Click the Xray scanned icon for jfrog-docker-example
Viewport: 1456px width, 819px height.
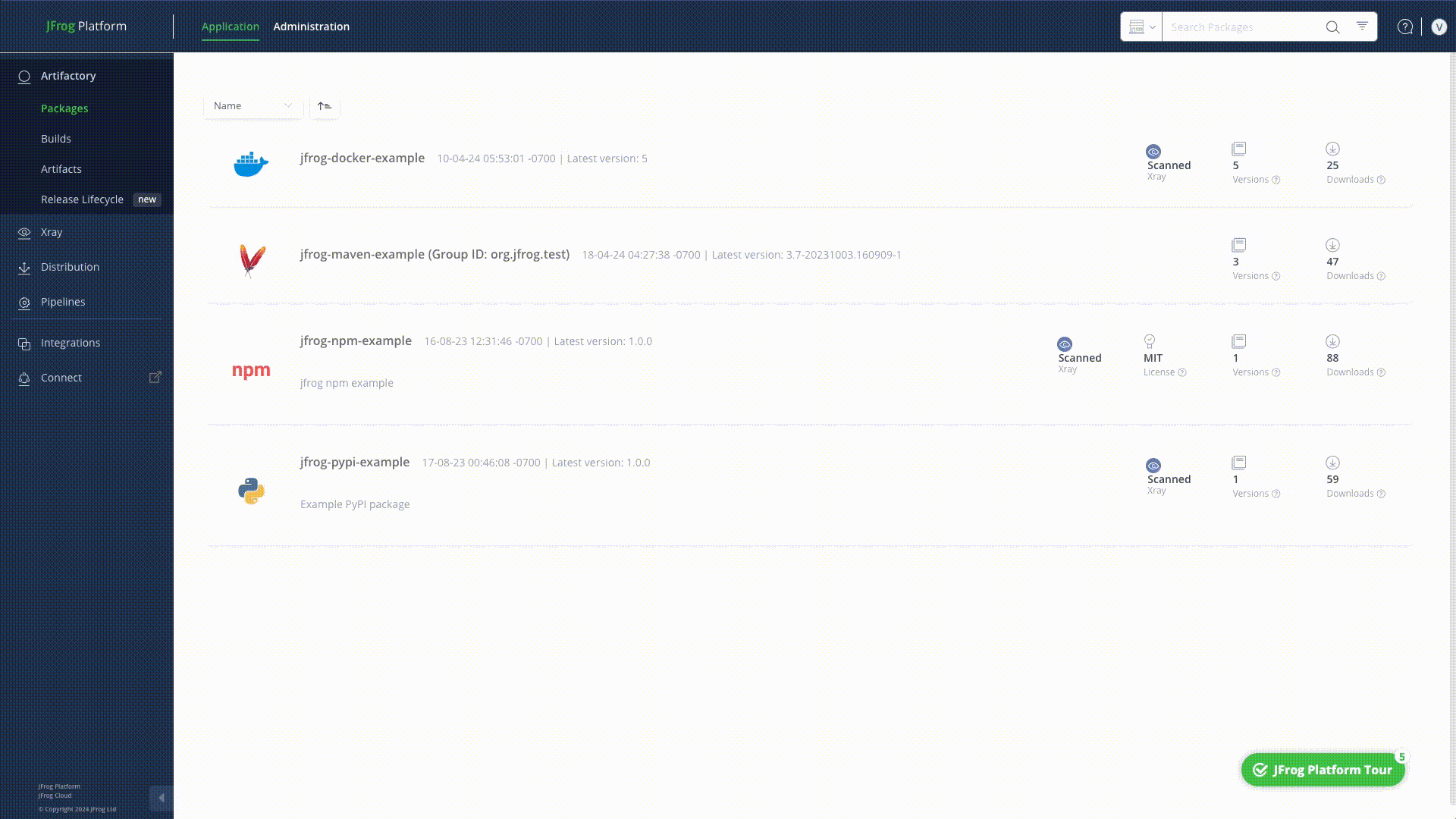tap(1153, 151)
